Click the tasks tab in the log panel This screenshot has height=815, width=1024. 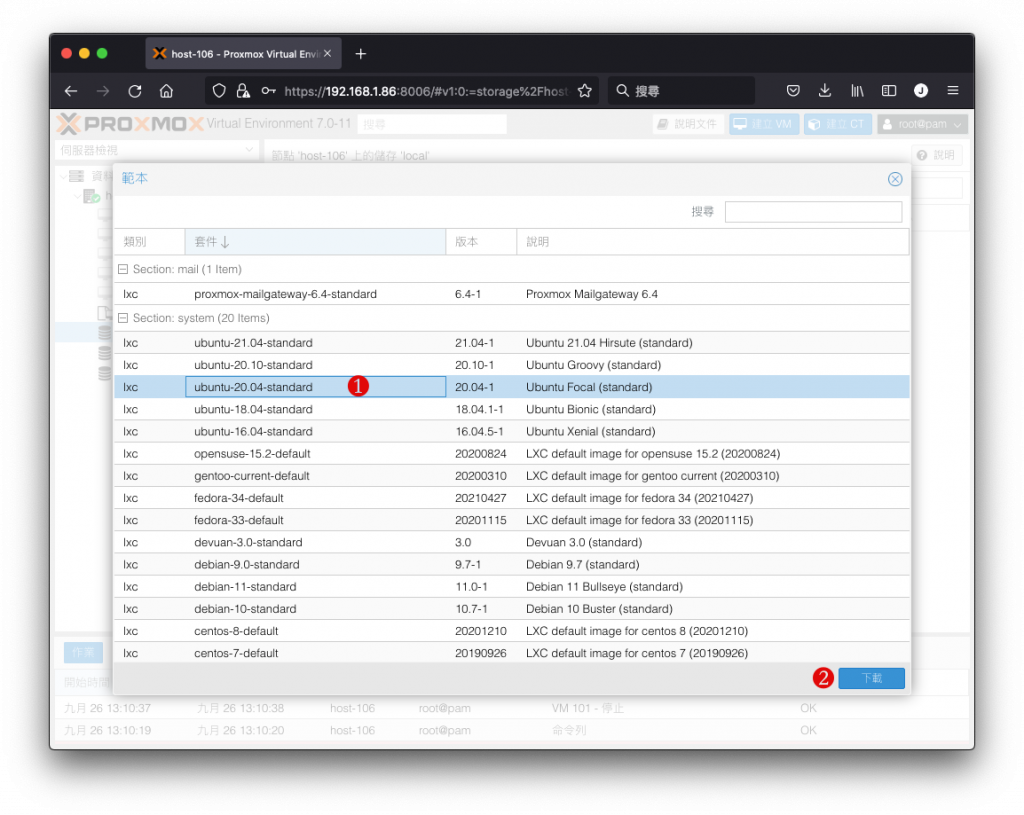pos(83,652)
